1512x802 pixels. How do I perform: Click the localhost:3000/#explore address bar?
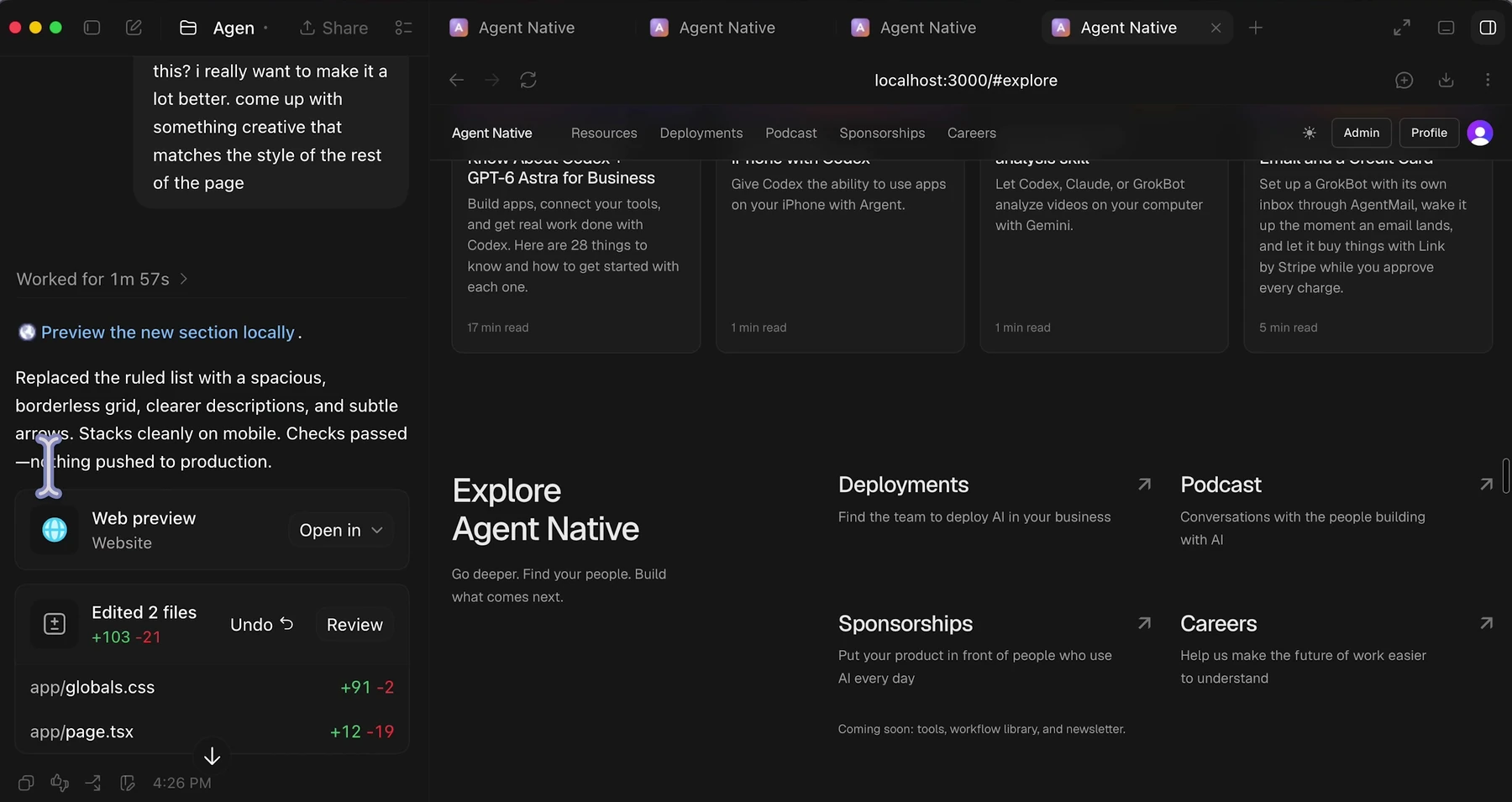(x=966, y=81)
